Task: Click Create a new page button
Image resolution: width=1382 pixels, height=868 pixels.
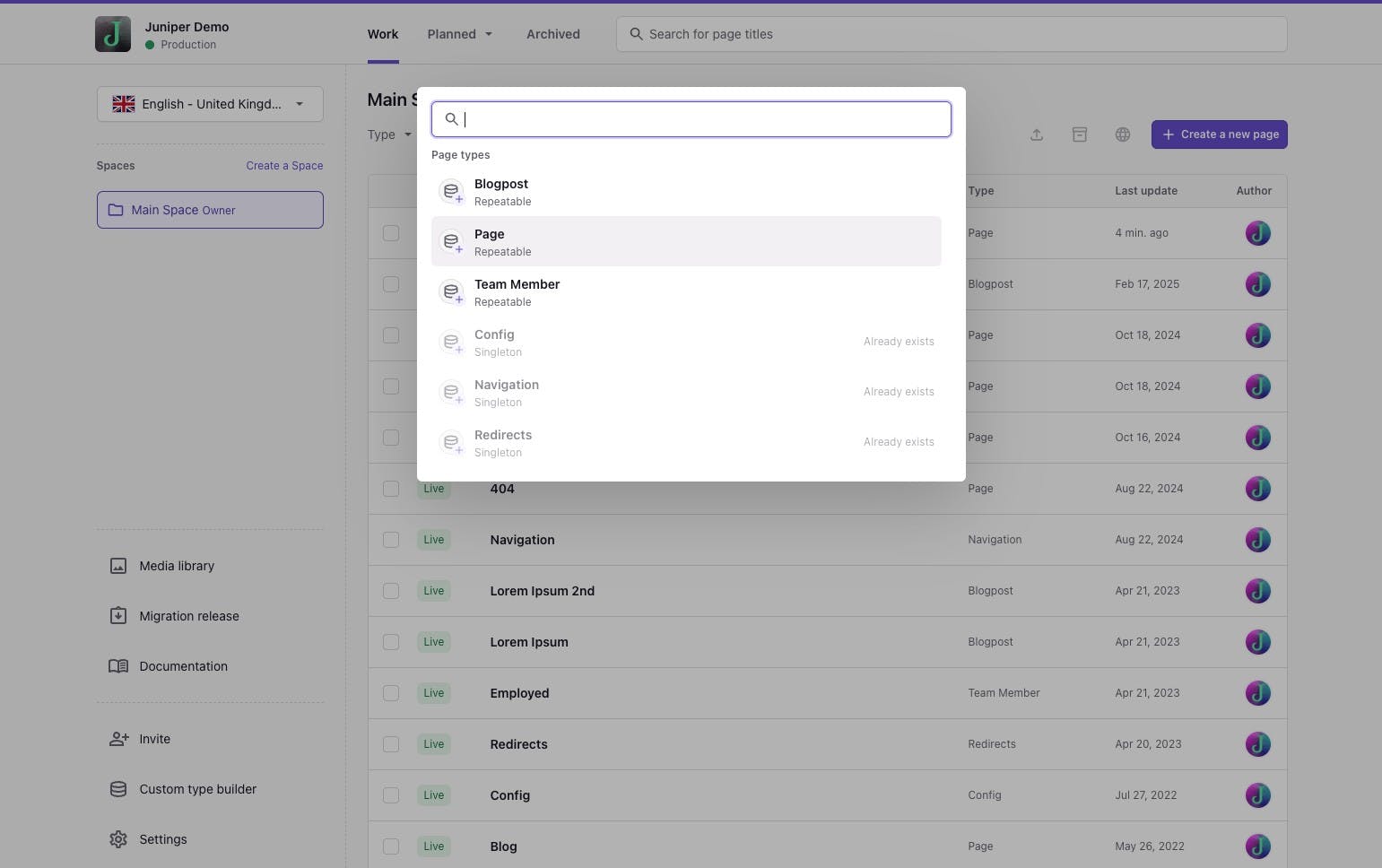Action: pos(1219,135)
